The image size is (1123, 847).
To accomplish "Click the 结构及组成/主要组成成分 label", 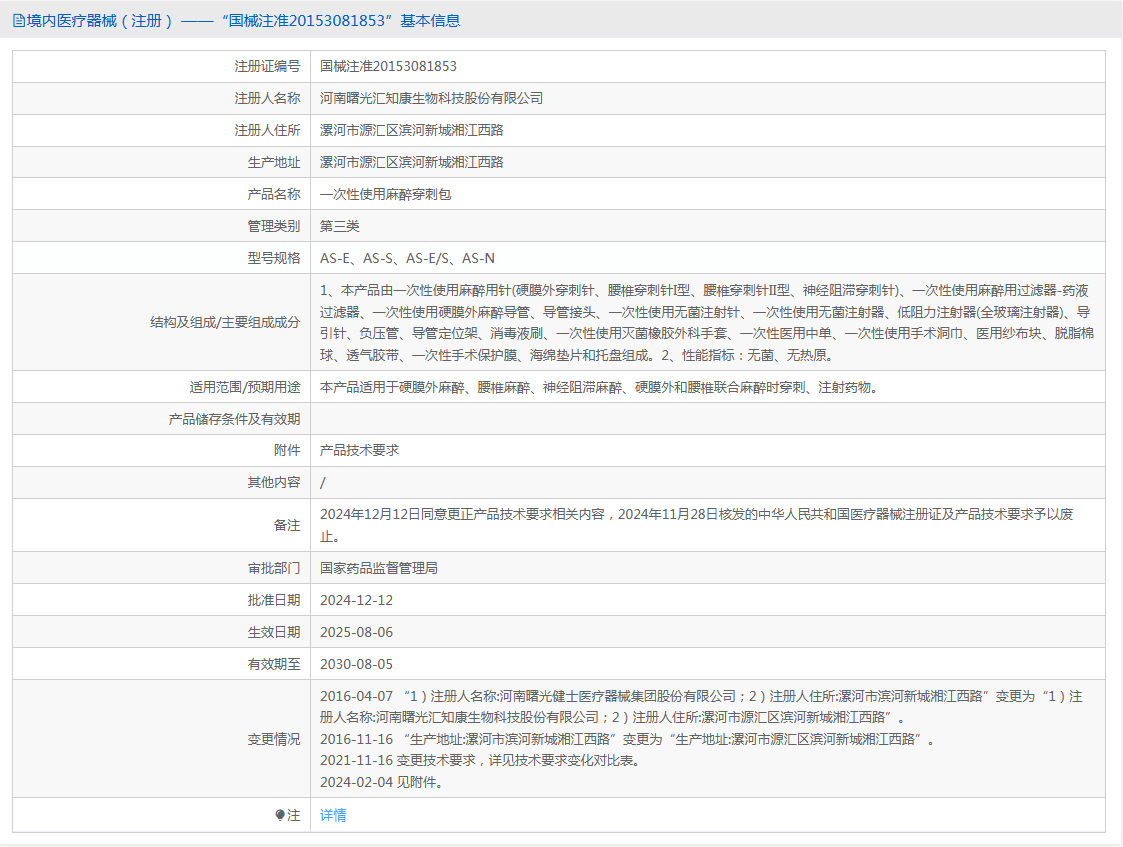I will pos(225,322).
